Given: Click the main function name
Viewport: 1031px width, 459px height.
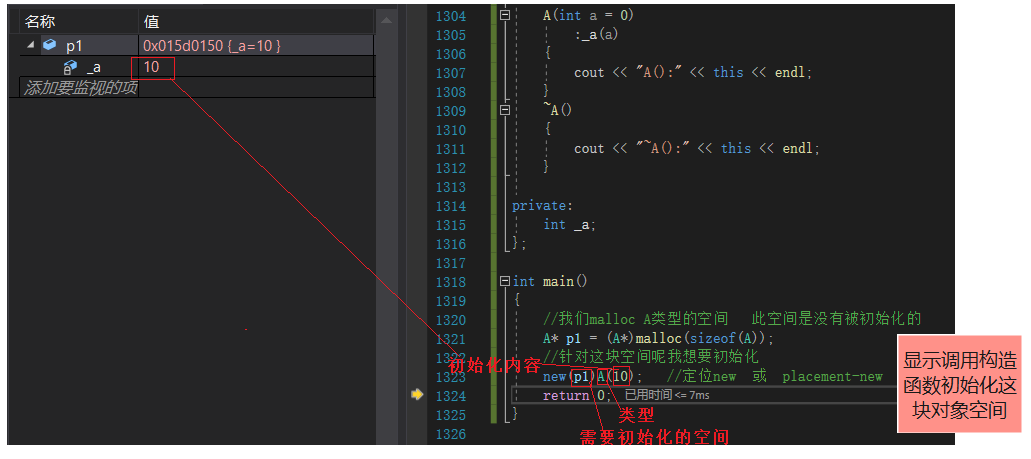Looking at the screenshot, I should pos(558,281).
